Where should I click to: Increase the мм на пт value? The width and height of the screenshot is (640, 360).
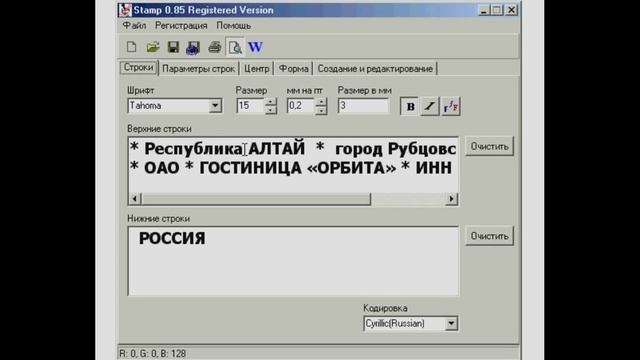coord(321,102)
